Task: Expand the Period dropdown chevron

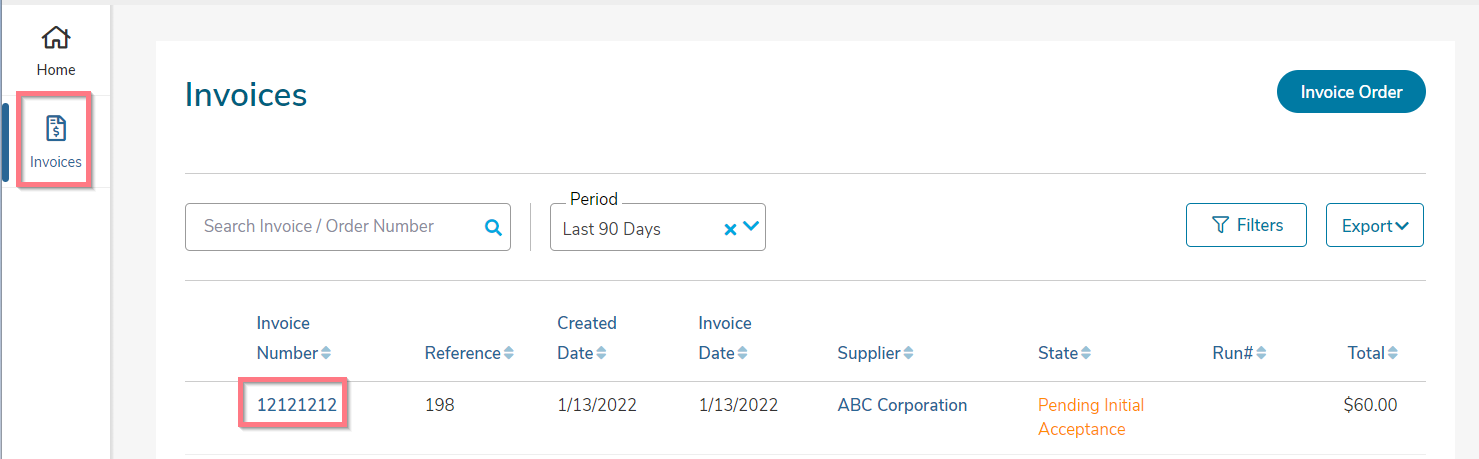Action: click(751, 227)
